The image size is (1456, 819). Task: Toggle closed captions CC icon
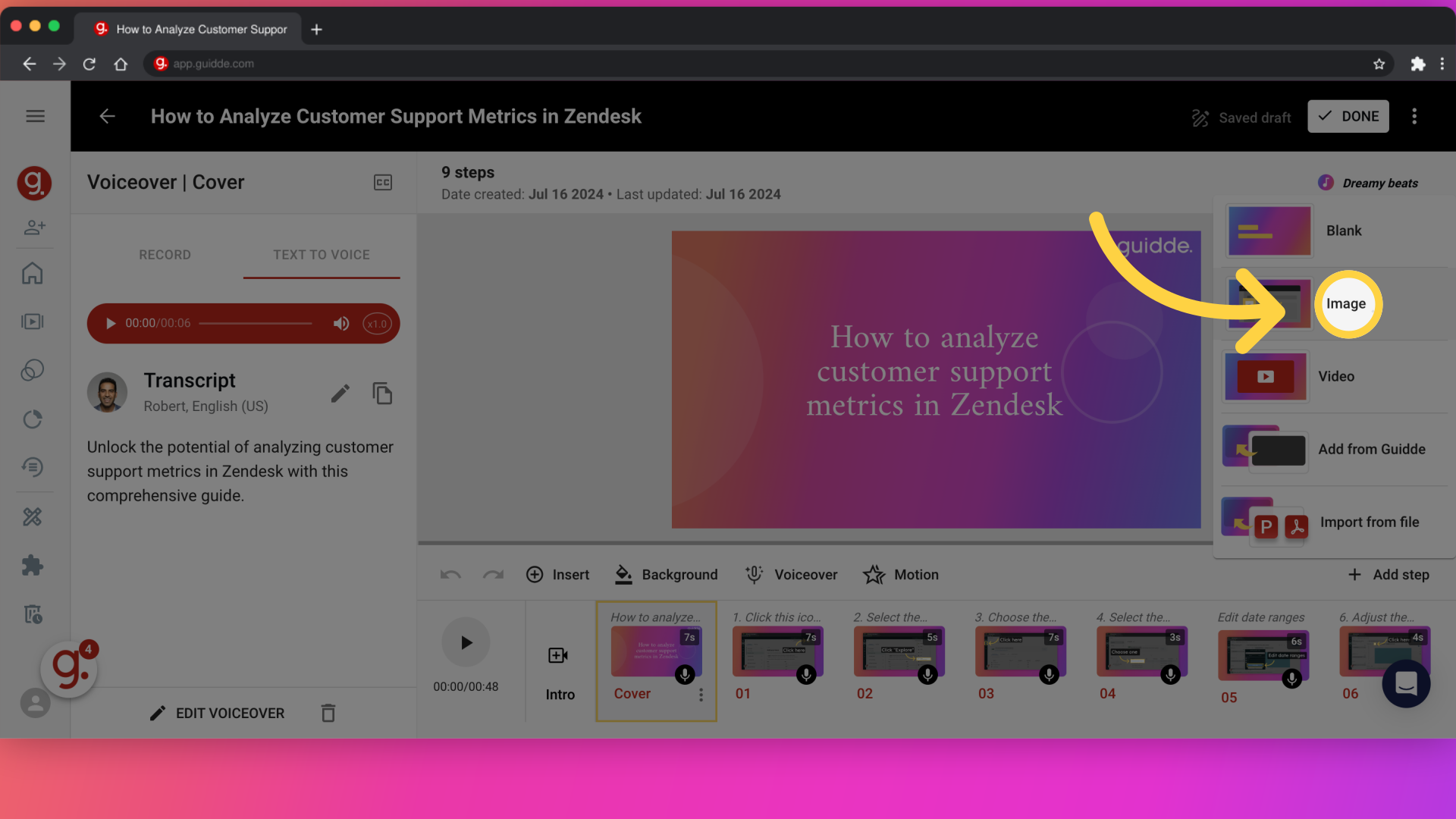point(383,182)
